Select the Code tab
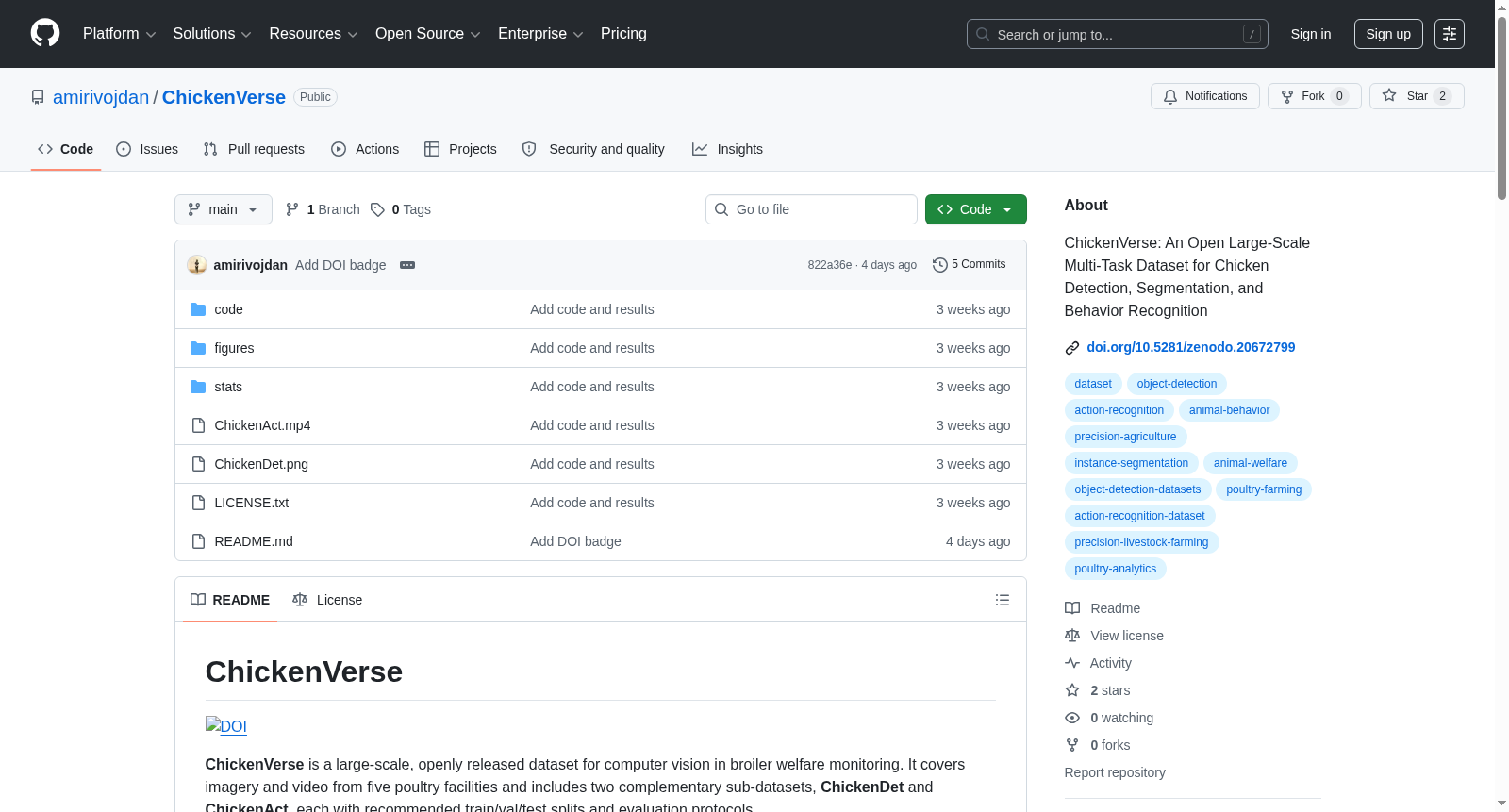Screen dimensions: 1509x812 point(66,149)
